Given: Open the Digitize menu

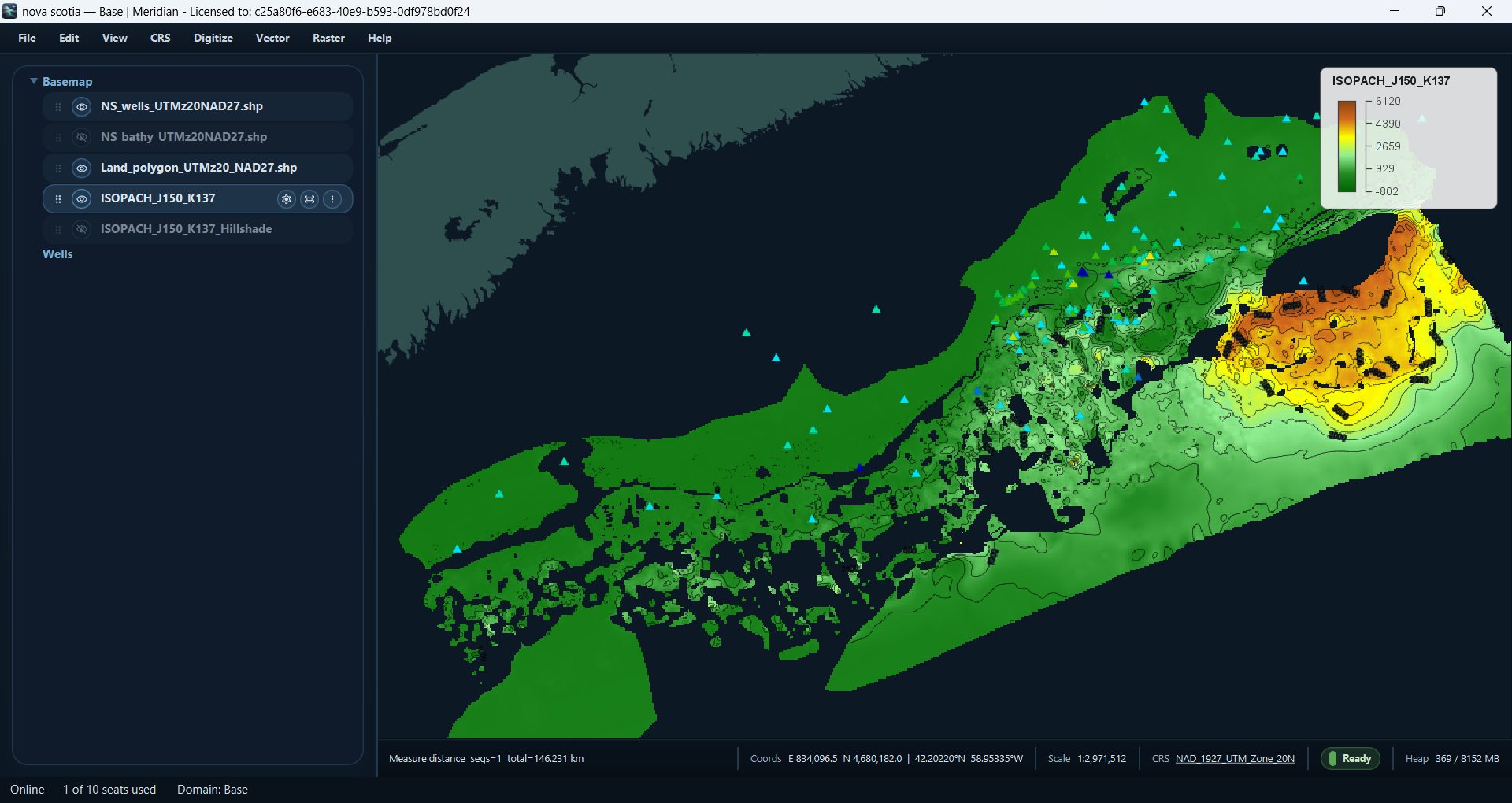Looking at the screenshot, I should pyautogui.click(x=213, y=38).
